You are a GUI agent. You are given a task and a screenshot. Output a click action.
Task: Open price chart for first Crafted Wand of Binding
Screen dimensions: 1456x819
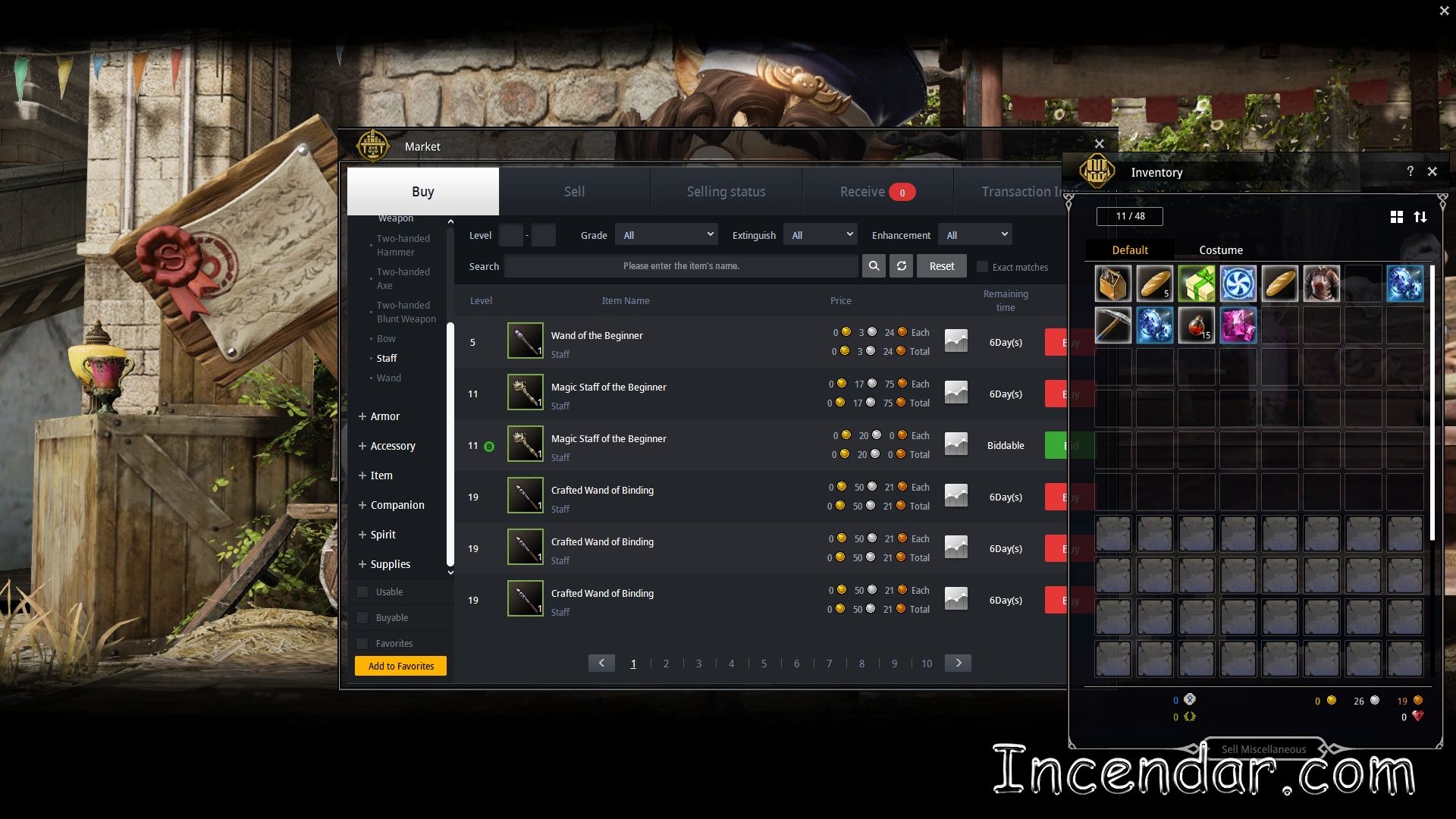point(955,496)
